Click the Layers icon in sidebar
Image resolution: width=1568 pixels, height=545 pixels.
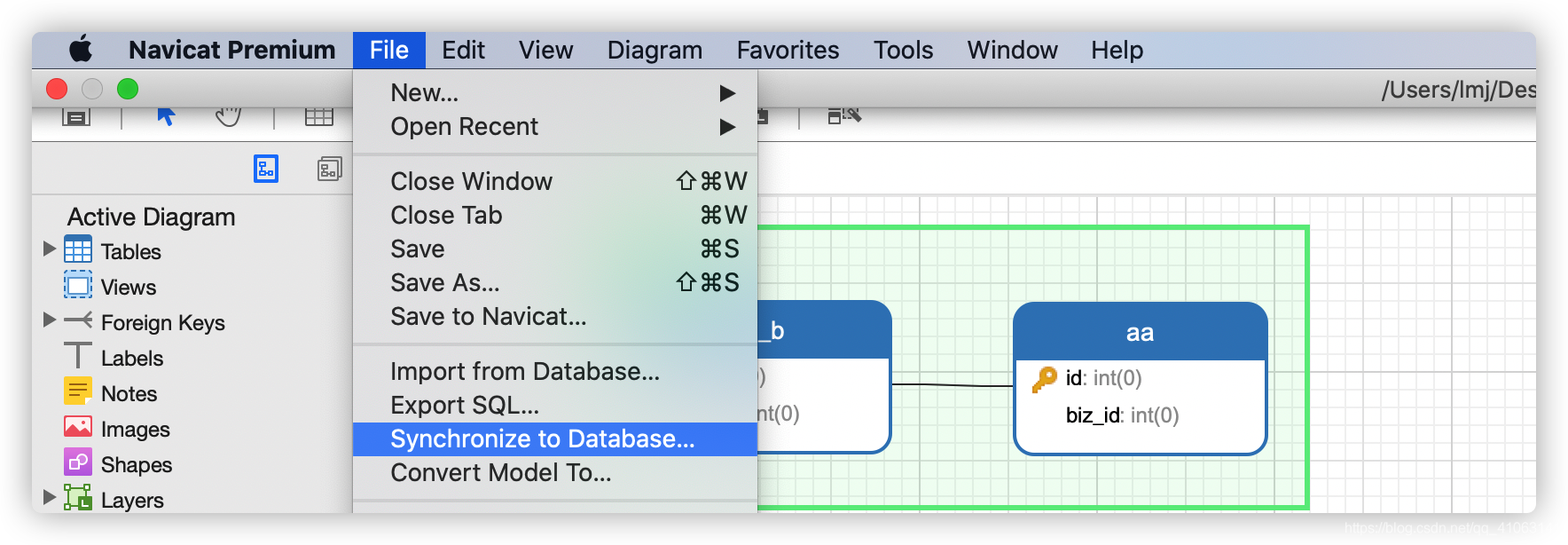(78, 498)
